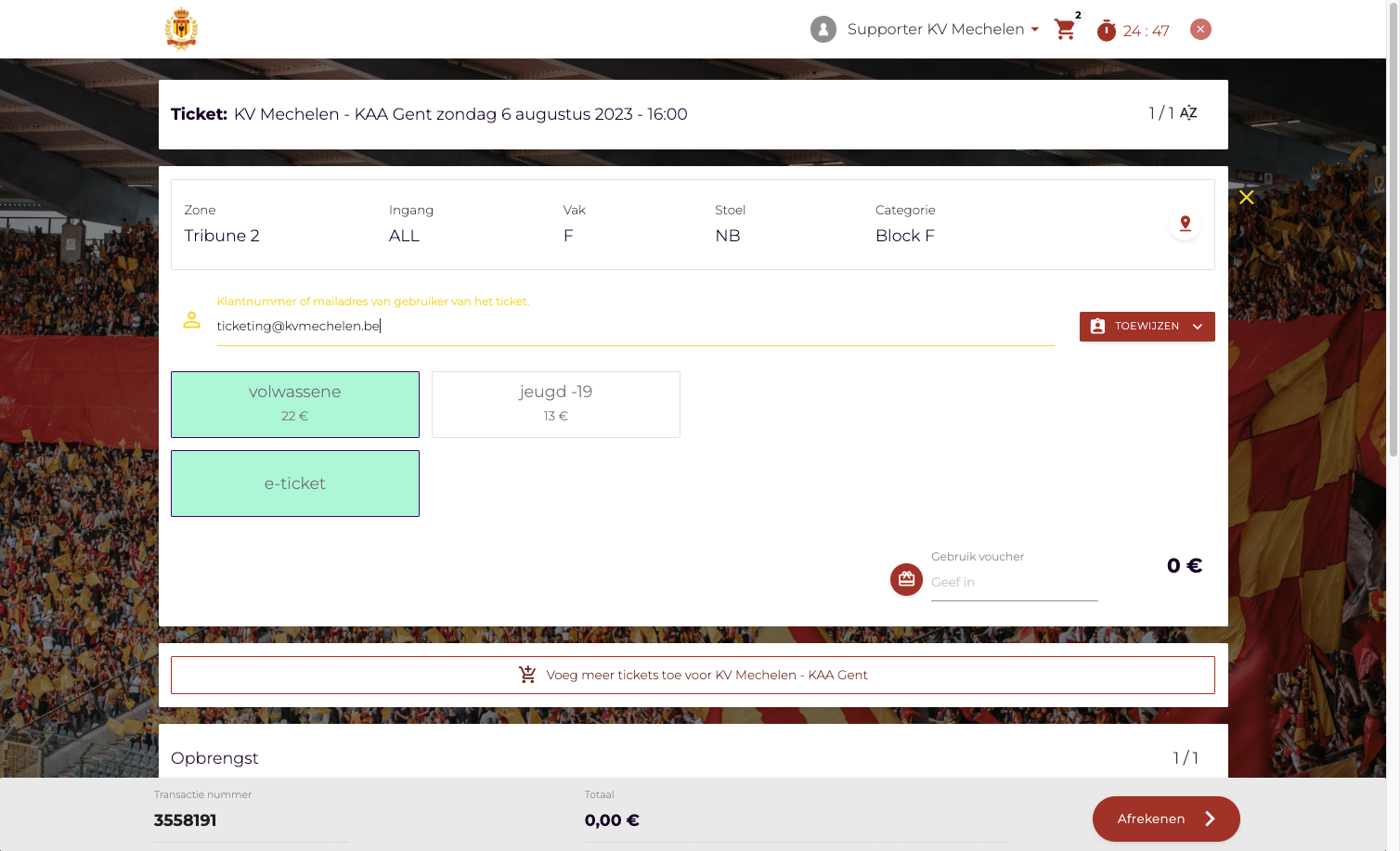
Task: Click the timer value 24 : 47
Action: tap(1147, 31)
